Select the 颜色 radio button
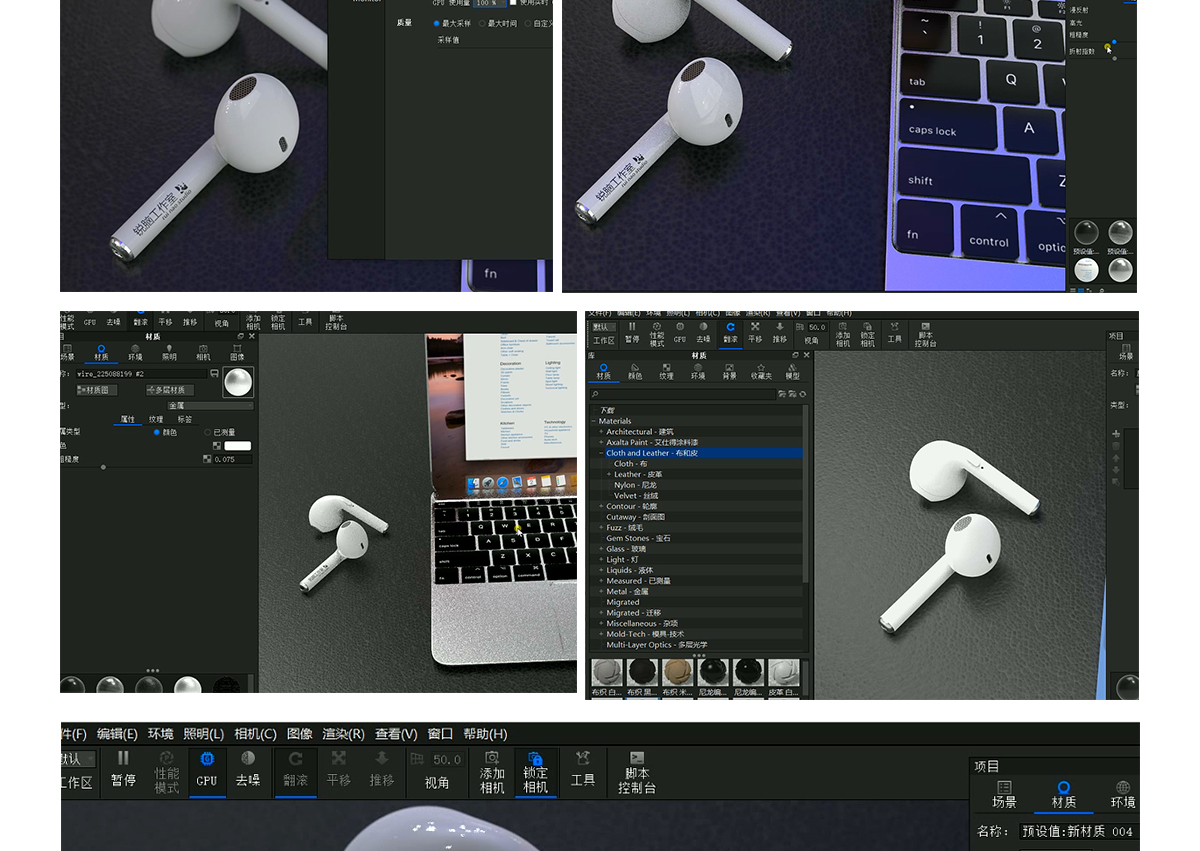The height and width of the screenshot is (851, 1200). (157, 432)
